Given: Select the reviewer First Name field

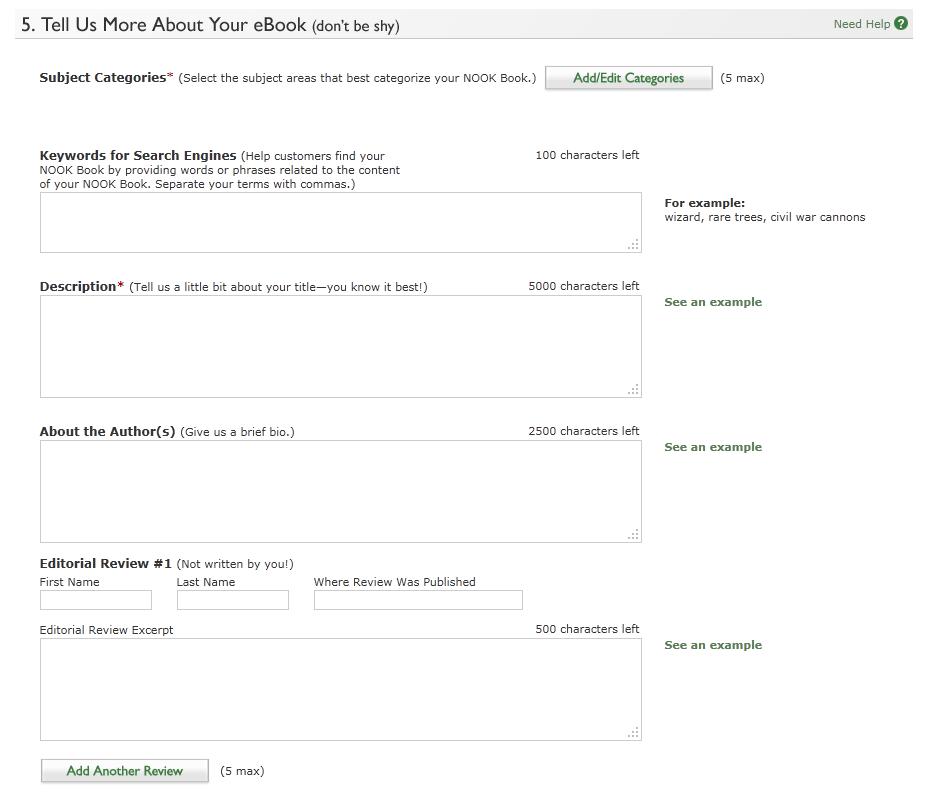Looking at the screenshot, I should tap(96, 600).
